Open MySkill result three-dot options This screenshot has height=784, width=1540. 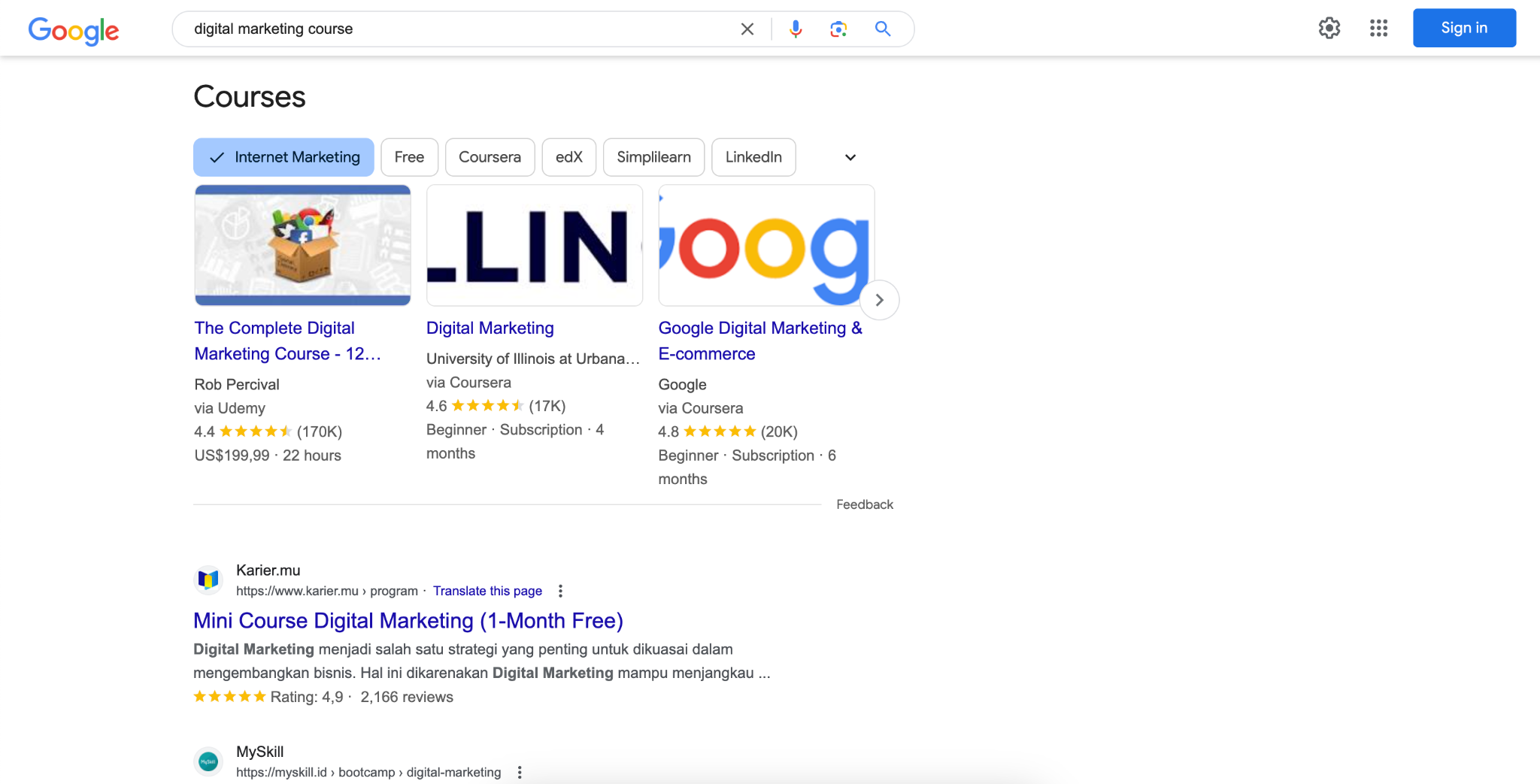[520, 772]
